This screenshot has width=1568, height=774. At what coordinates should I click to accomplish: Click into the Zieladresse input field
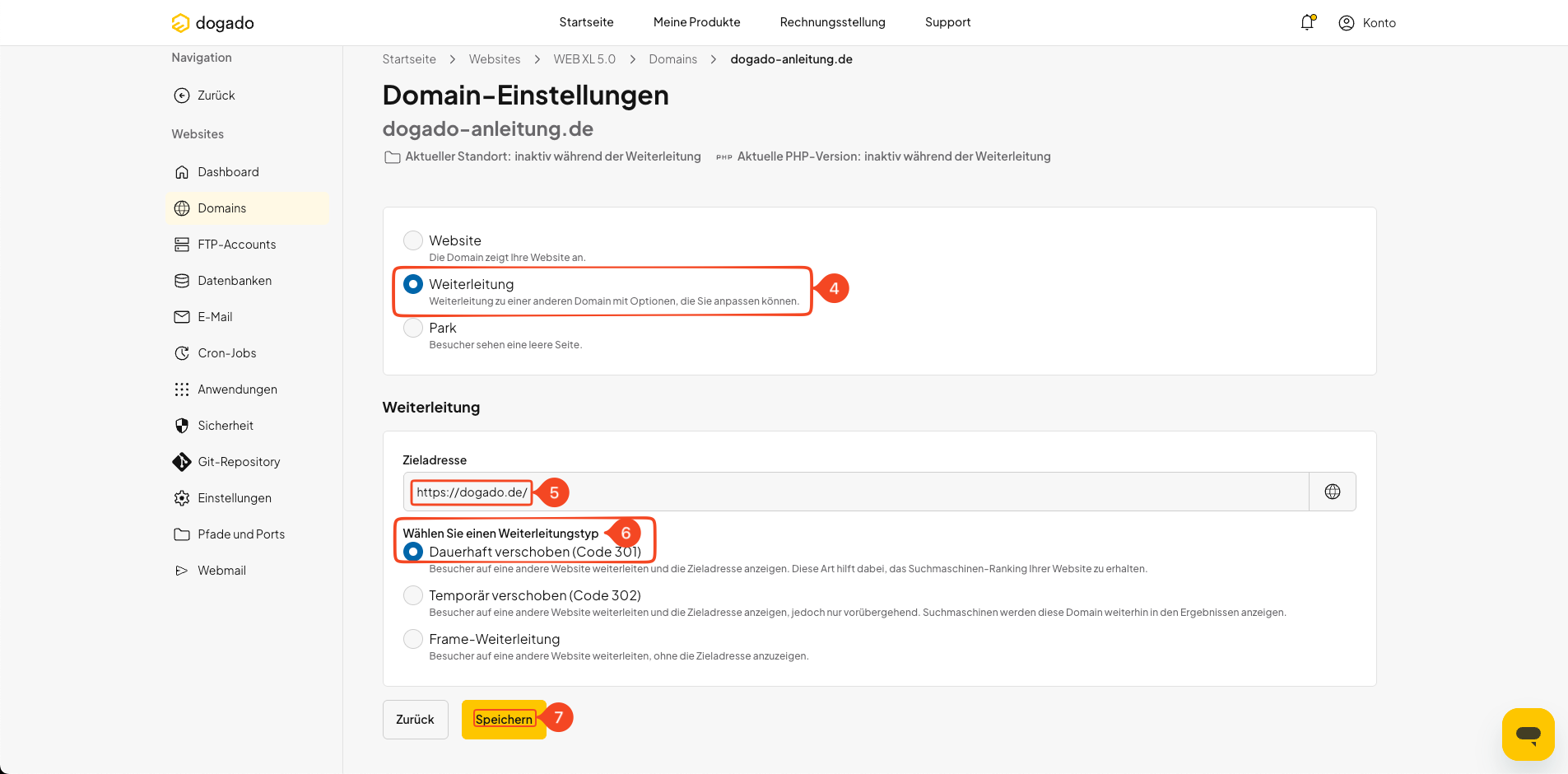pyautogui.click(x=856, y=492)
